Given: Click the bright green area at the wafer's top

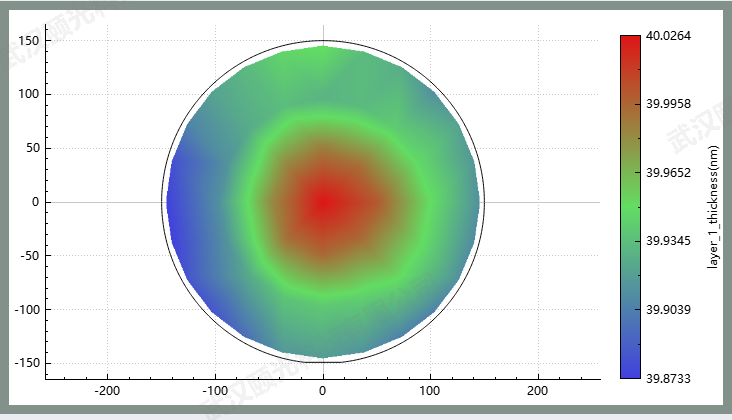Looking at the screenshot, I should pos(322,60).
